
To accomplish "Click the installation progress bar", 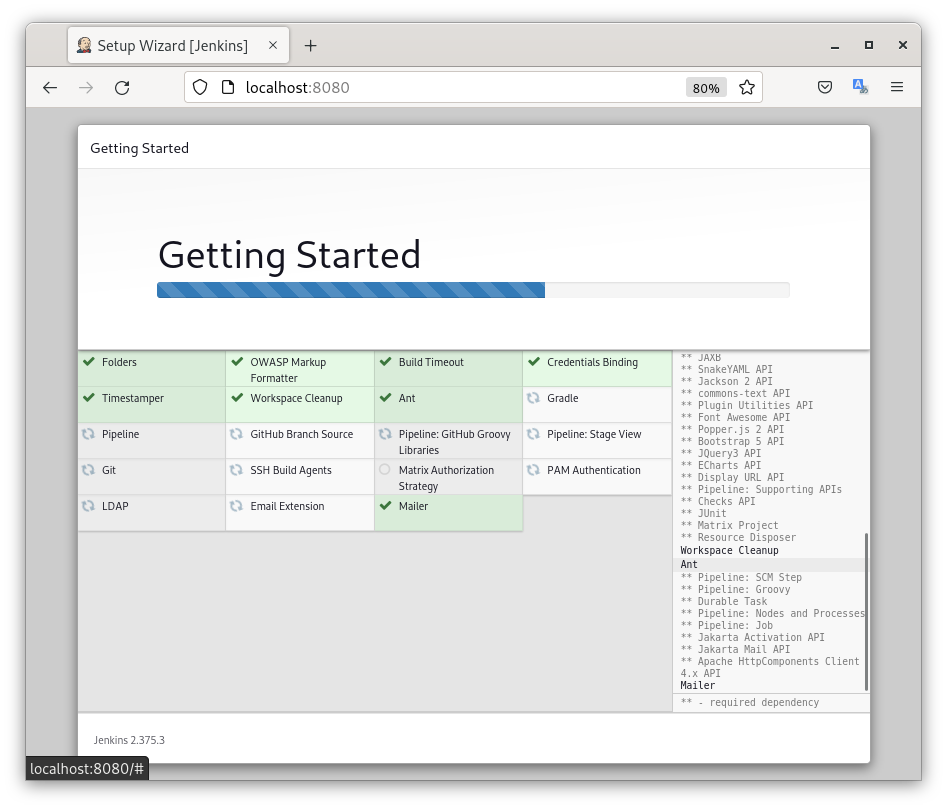I will point(473,290).
